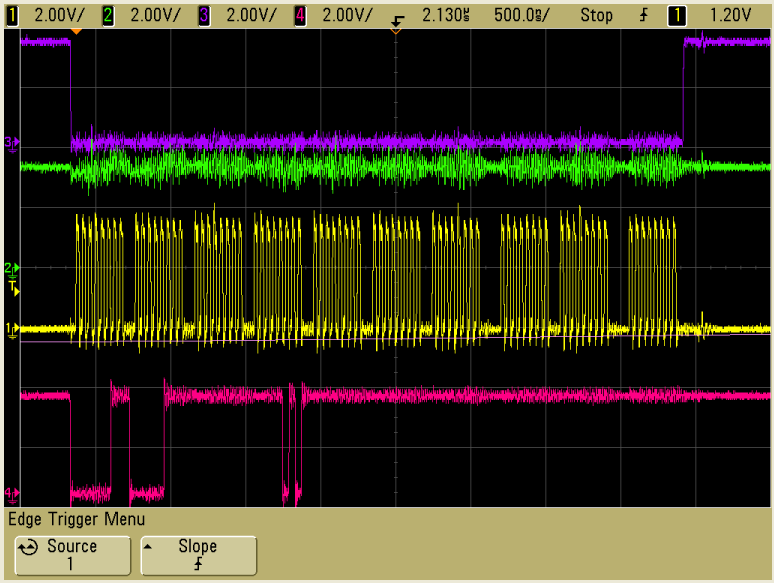
Task: Click the trigger source channel 1 badge at top right
Action: coord(677,16)
